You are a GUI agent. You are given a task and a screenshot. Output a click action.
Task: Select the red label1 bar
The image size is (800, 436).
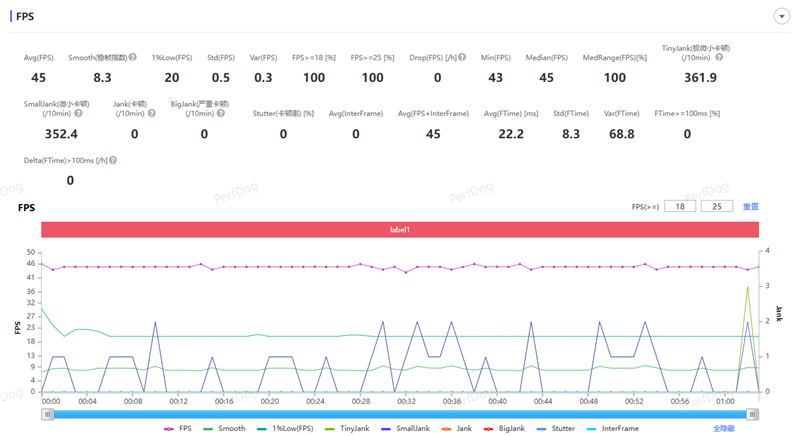(400, 229)
